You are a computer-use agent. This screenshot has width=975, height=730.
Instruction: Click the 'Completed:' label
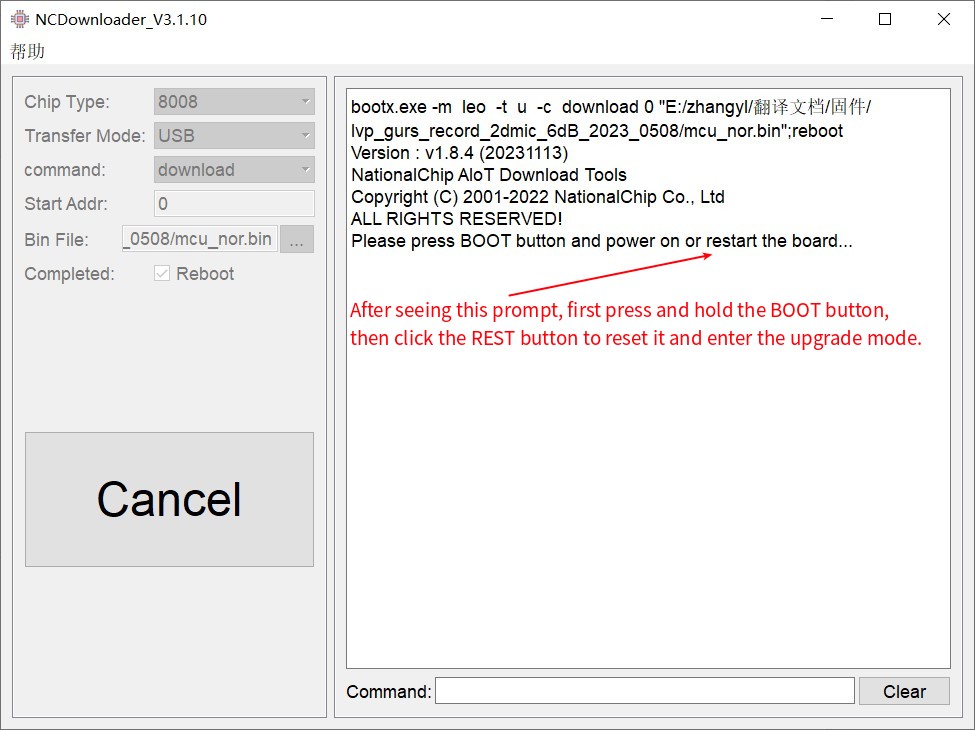click(69, 274)
